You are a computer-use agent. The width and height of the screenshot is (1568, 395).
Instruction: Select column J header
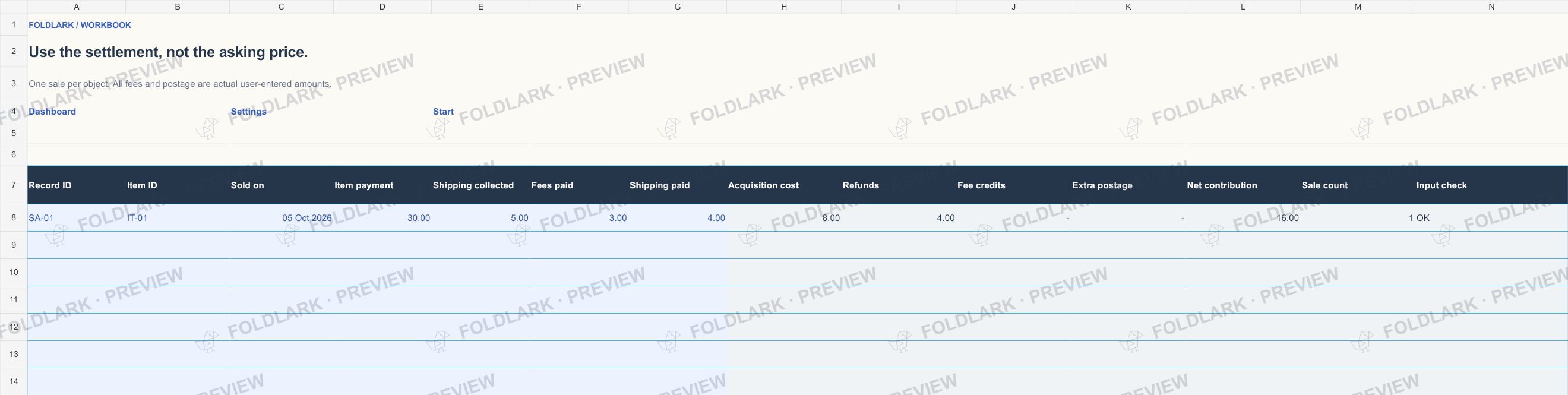(1013, 7)
